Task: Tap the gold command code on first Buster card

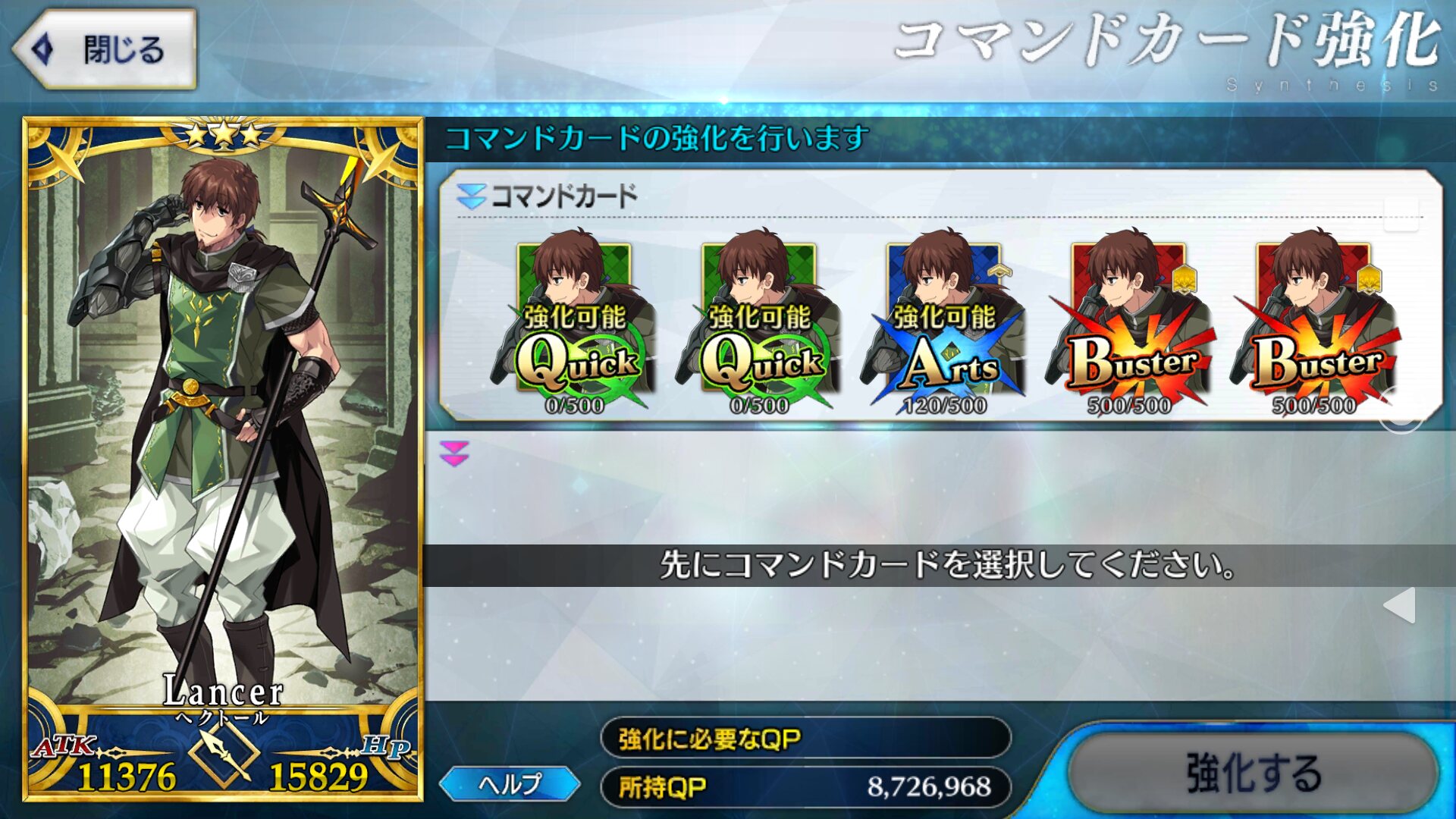Action: tap(1184, 280)
